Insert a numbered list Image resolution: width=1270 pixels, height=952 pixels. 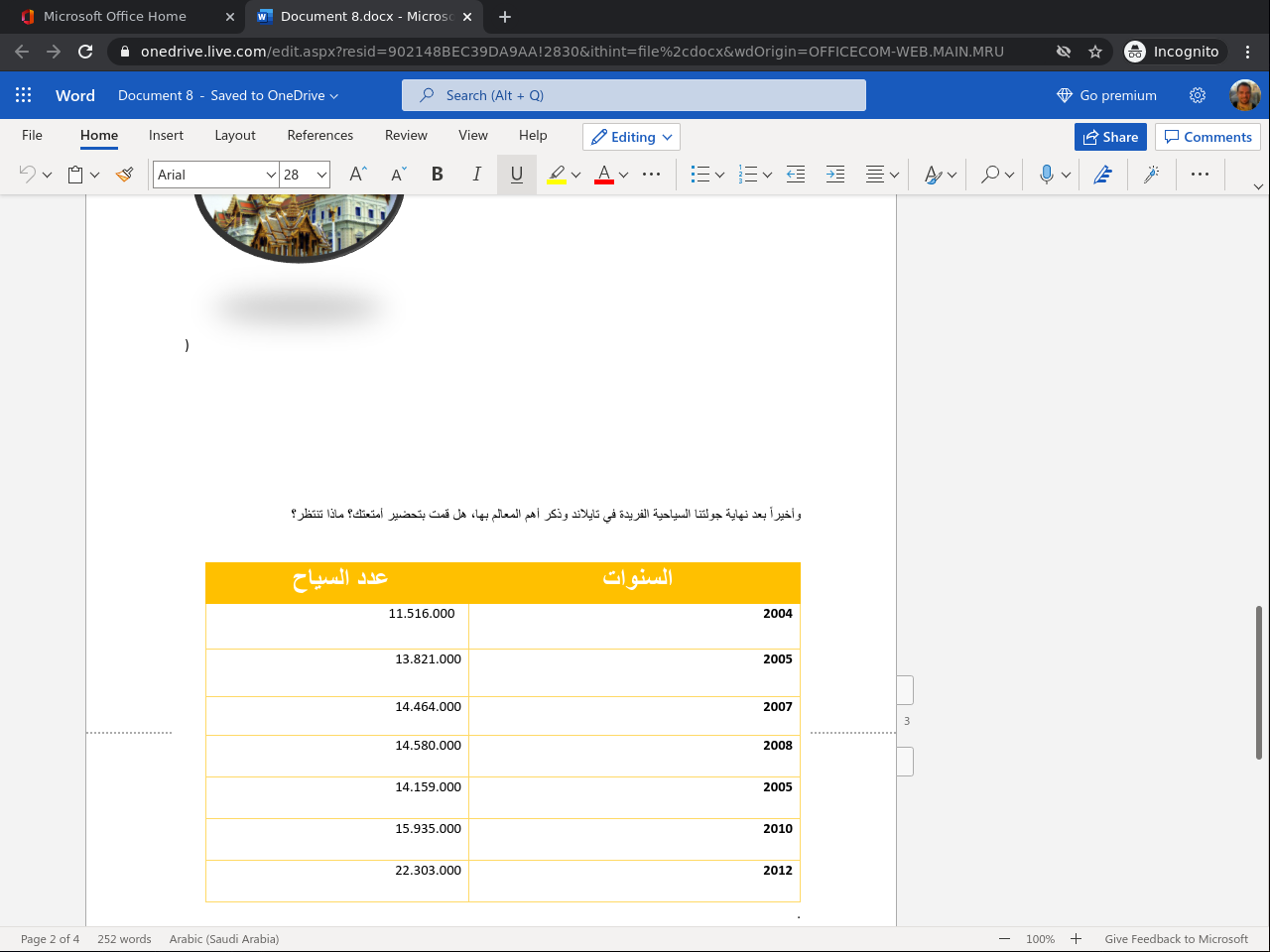(x=749, y=175)
